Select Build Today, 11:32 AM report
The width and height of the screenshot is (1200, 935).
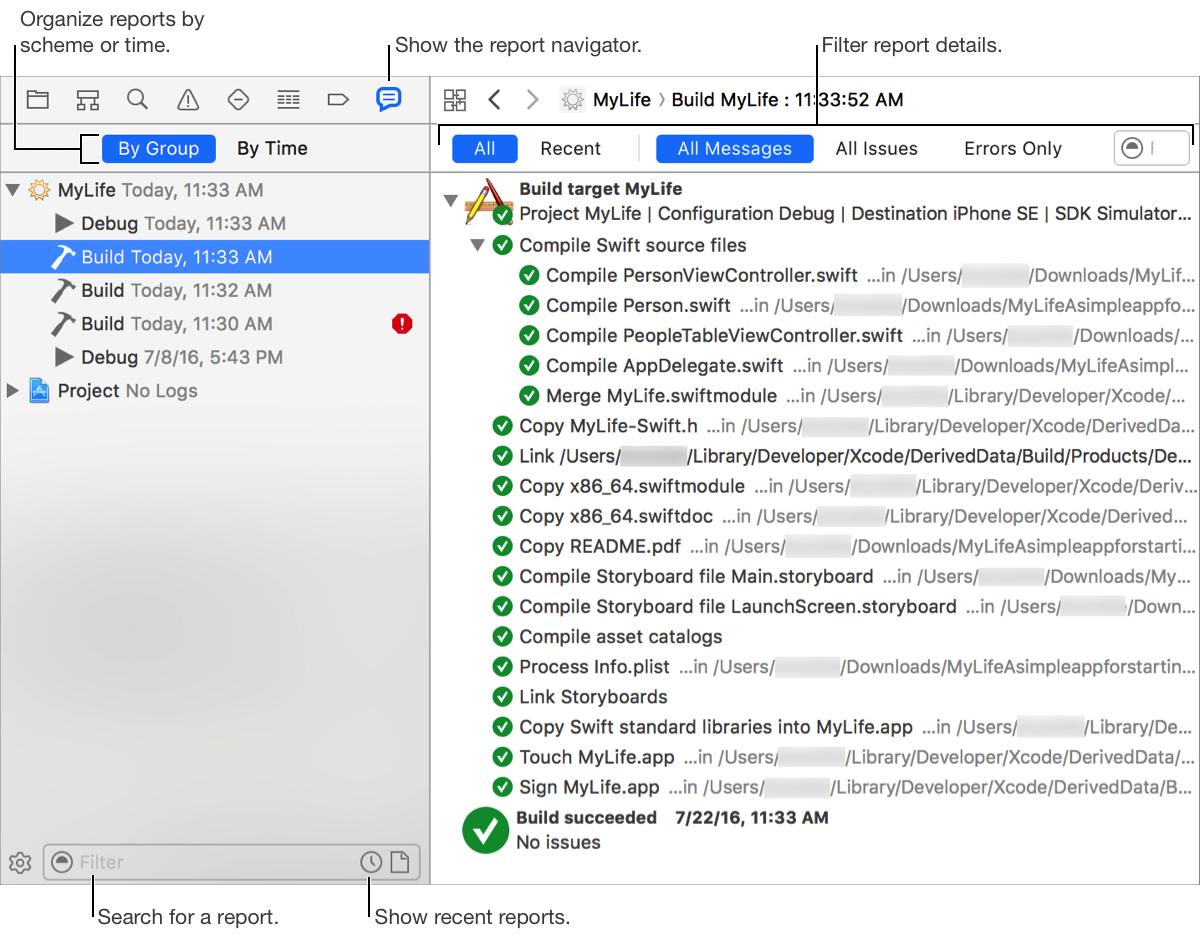point(215,290)
